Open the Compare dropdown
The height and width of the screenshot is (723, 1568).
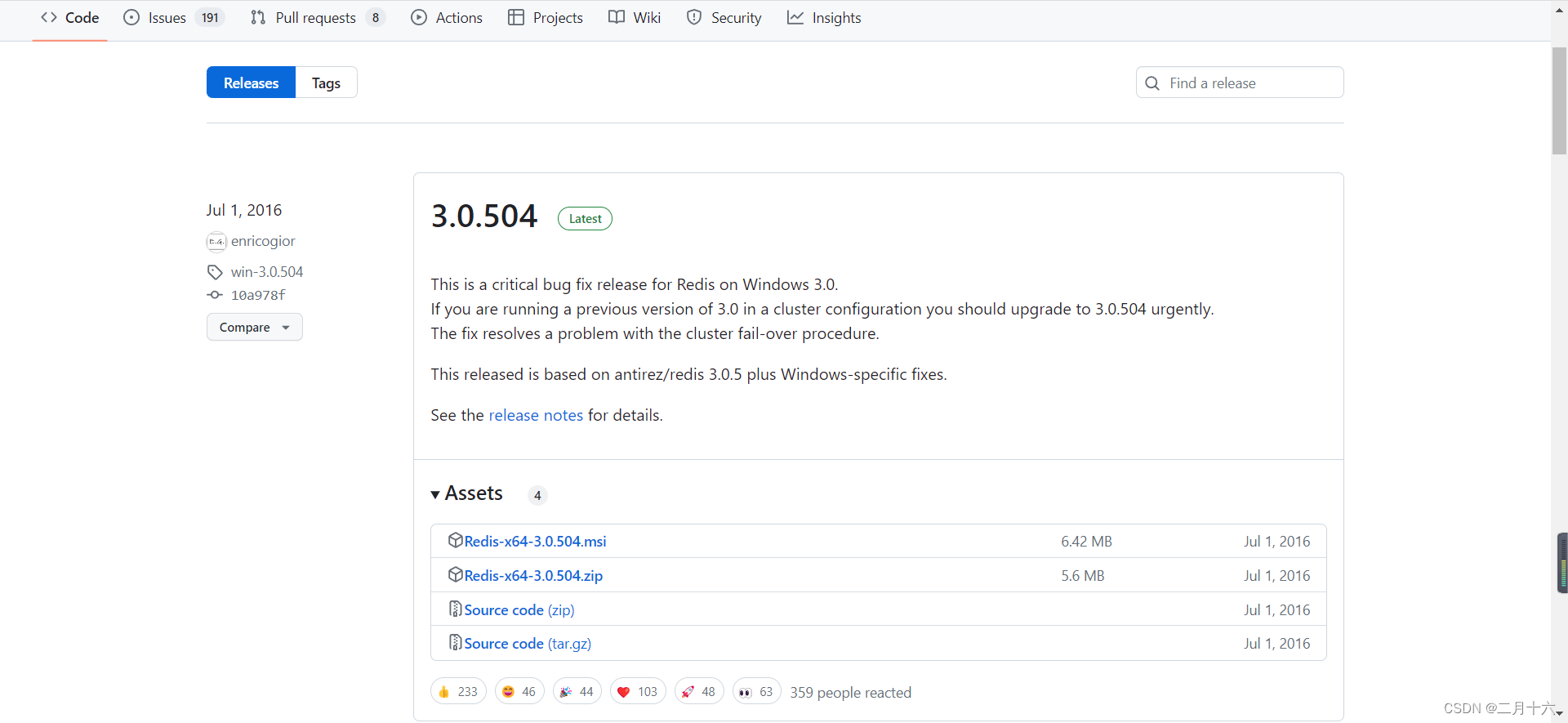tap(254, 327)
